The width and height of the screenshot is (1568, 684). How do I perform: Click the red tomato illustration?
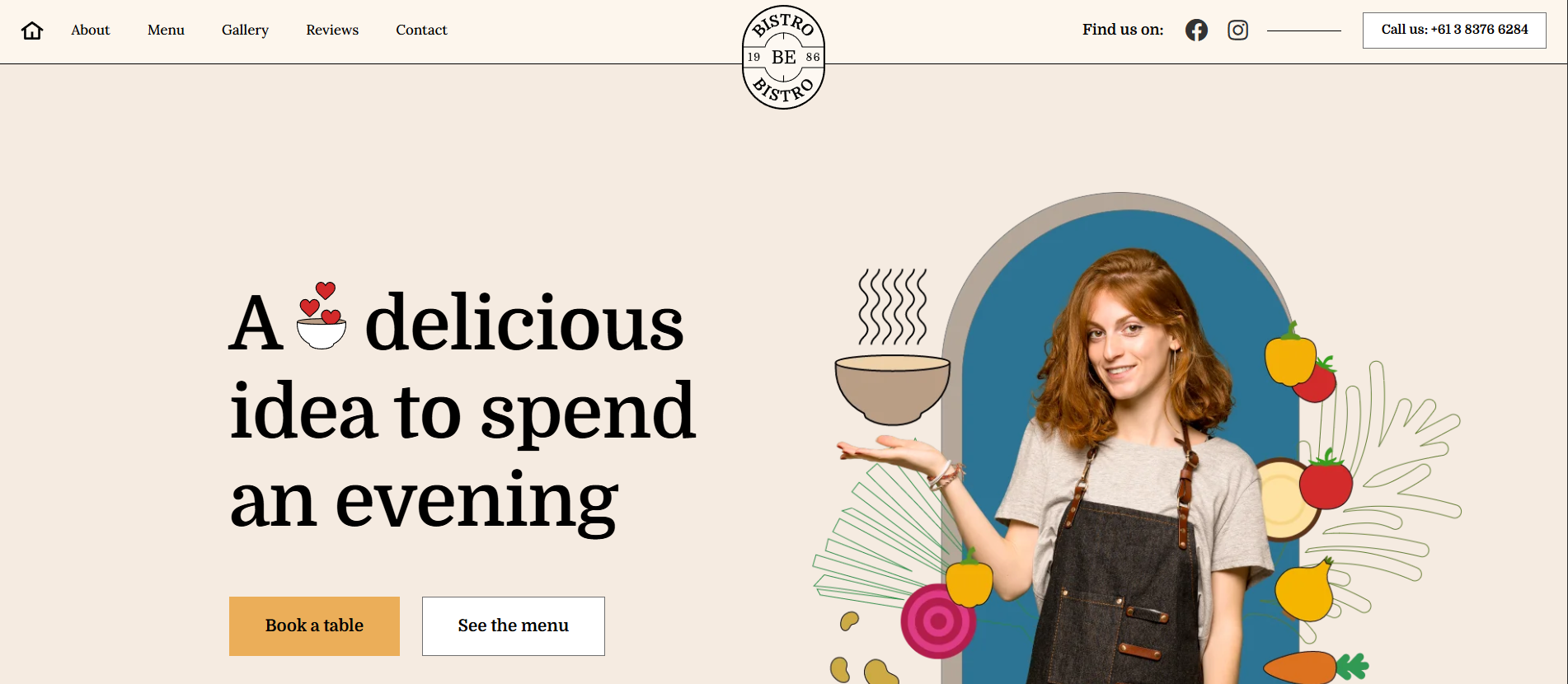(1326, 481)
